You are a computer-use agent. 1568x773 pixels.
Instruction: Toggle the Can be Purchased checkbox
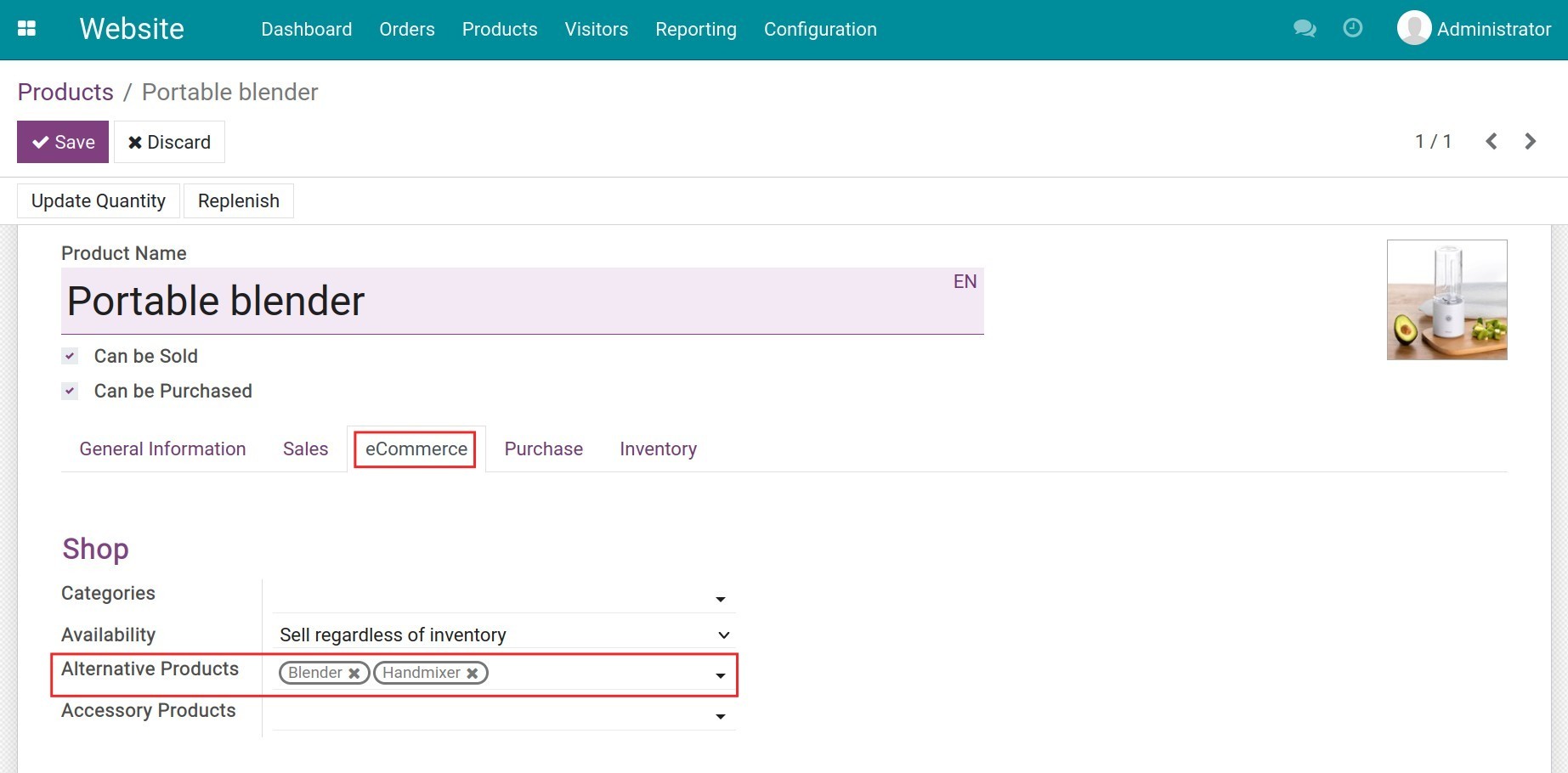point(71,392)
